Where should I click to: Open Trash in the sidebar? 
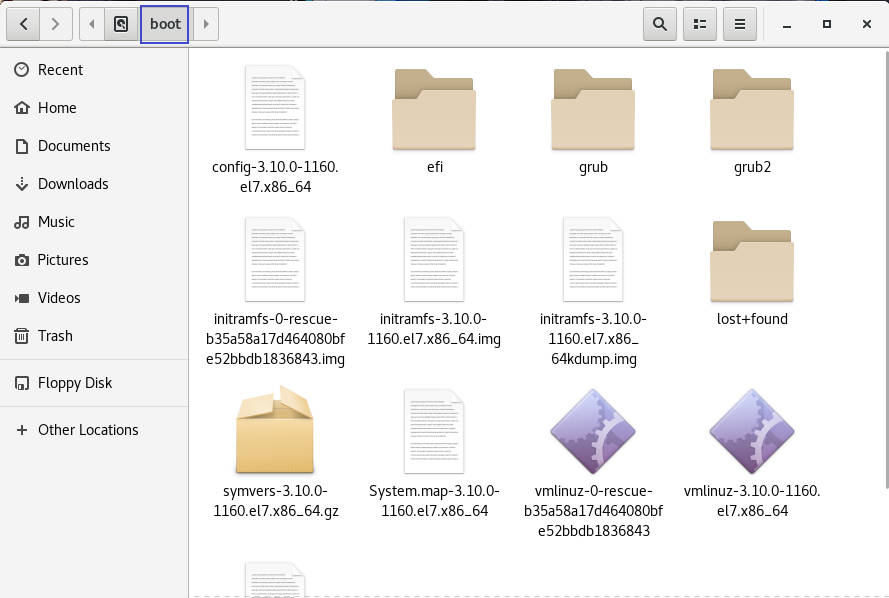[94, 336]
